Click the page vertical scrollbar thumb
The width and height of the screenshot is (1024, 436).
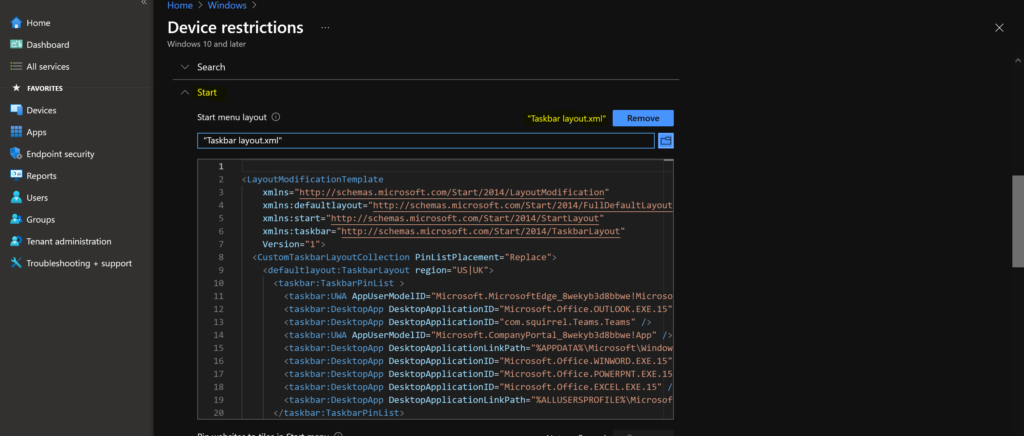point(1017,221)
